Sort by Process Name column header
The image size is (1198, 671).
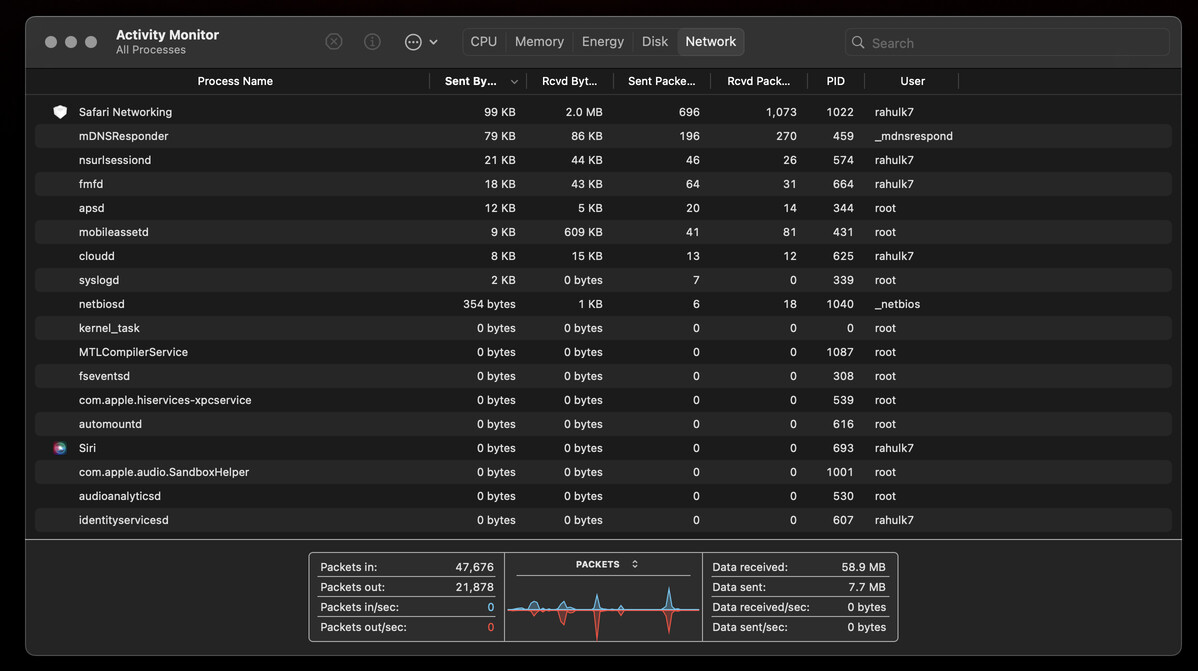pyautogui.click(x=235, y=81)
